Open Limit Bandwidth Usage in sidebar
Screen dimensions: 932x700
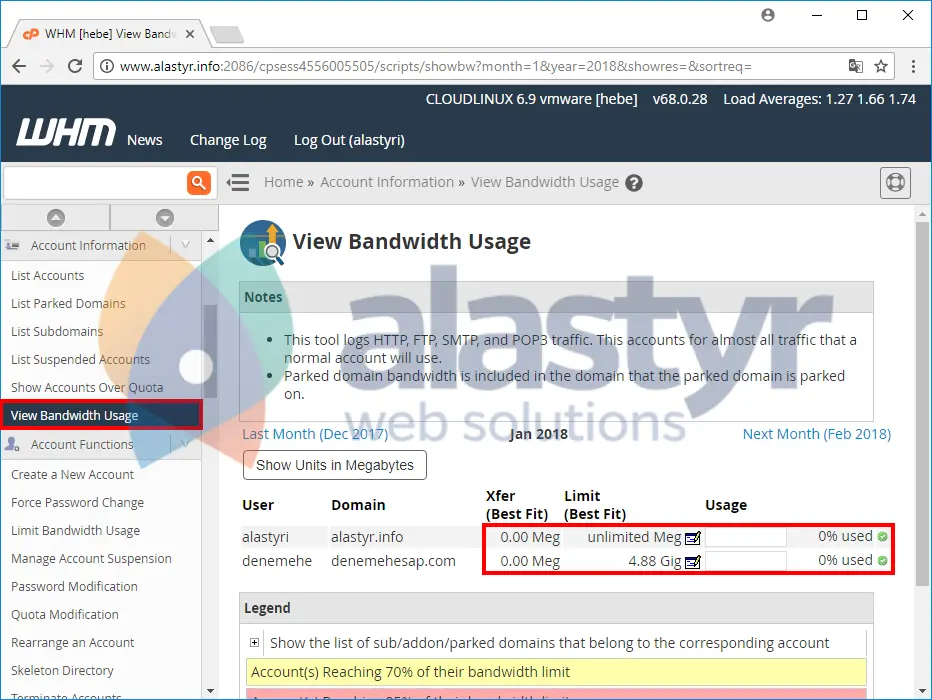pyautogui.click(x=75, y=531)
